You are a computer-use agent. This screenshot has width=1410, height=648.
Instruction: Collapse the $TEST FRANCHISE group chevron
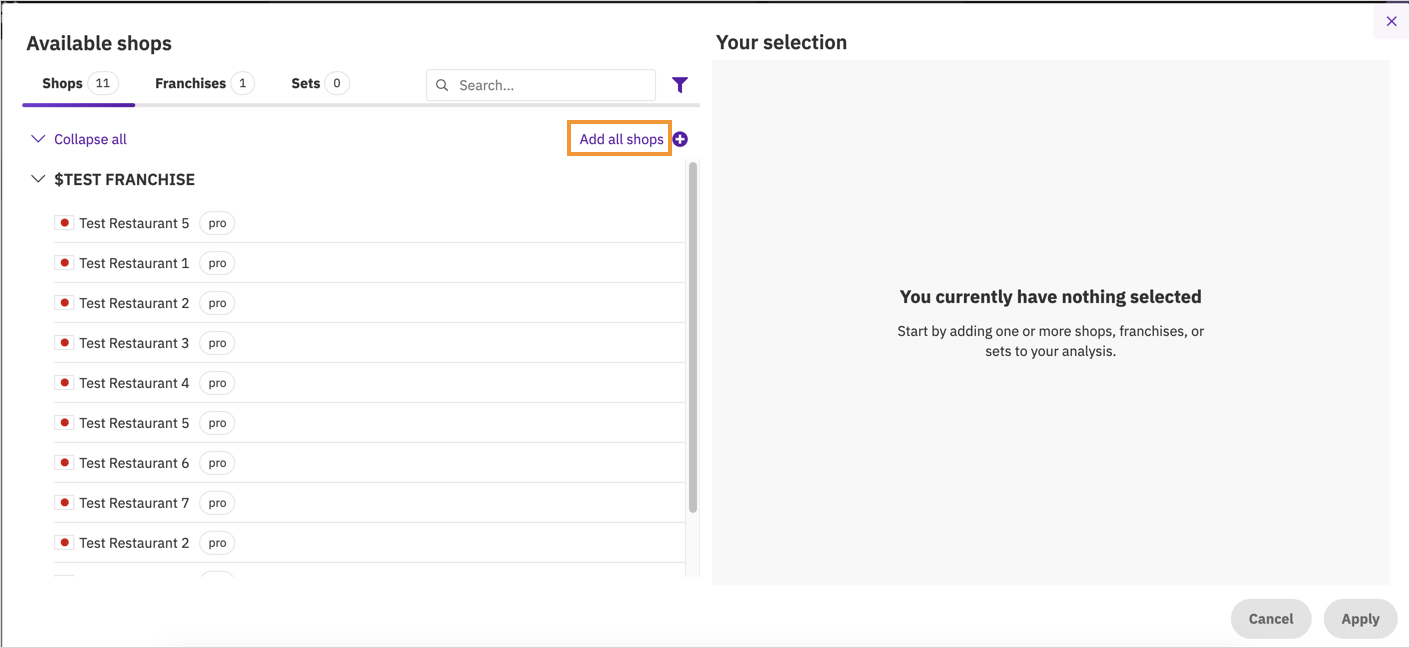pos(38,179)
